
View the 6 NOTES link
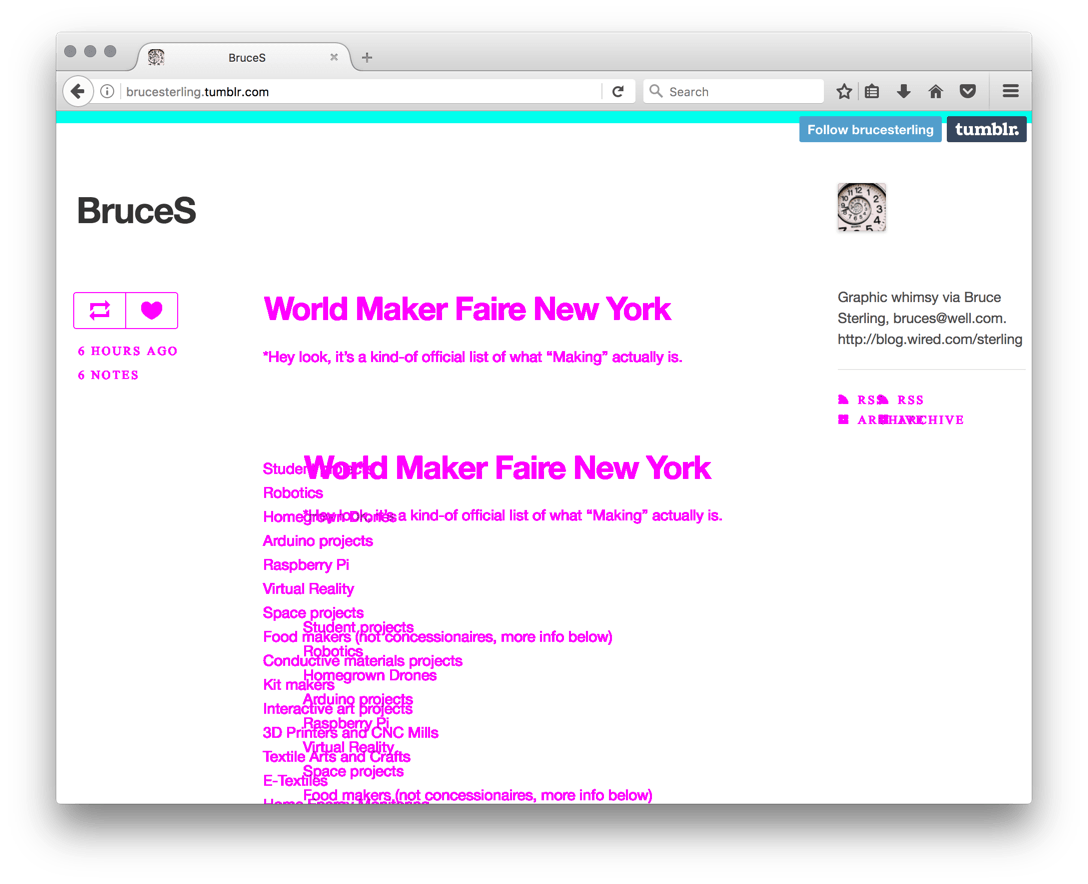coord(108,375)
